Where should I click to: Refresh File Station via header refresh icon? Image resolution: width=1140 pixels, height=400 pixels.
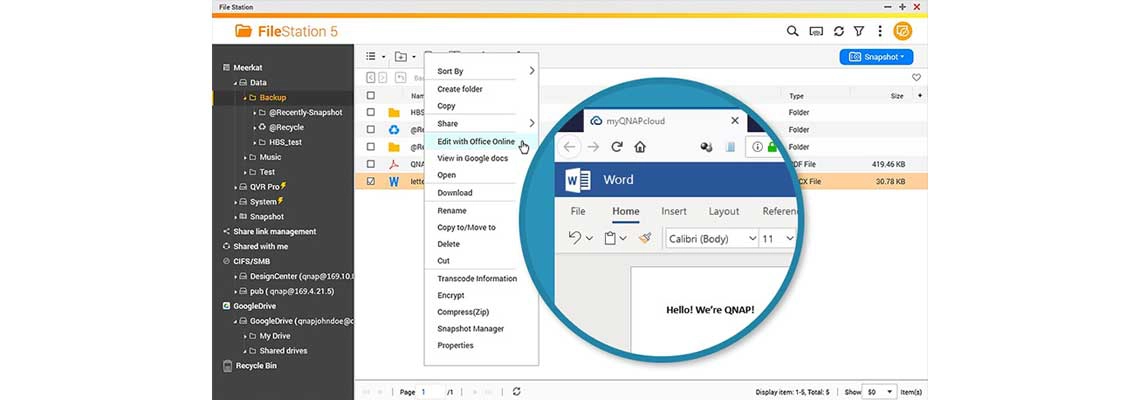pyautogui.click(x=838, y=31)
